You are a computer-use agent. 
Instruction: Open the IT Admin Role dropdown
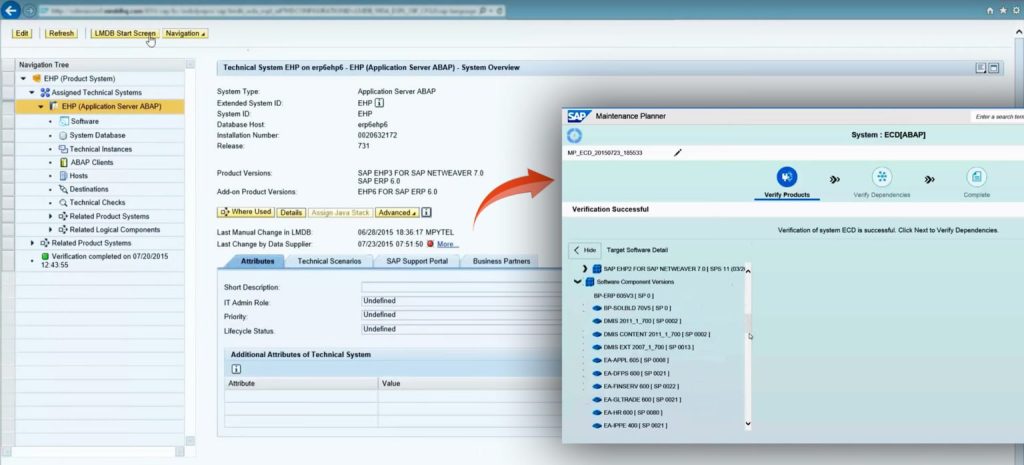pos(461,301)
